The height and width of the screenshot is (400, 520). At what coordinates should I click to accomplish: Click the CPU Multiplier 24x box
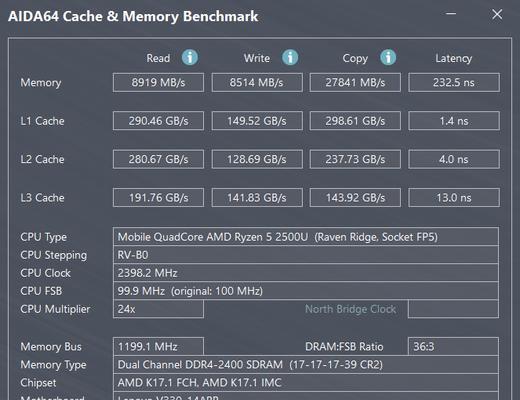pos(158,309)
